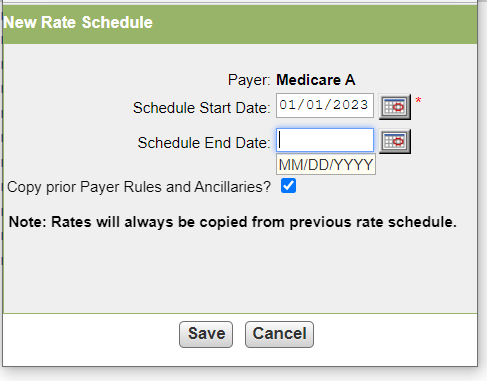Viewport: 487px width, 381px height.
Task: Focus the empty Schedule End Date field
Action: pyautogui.click(x=325, y=140)
